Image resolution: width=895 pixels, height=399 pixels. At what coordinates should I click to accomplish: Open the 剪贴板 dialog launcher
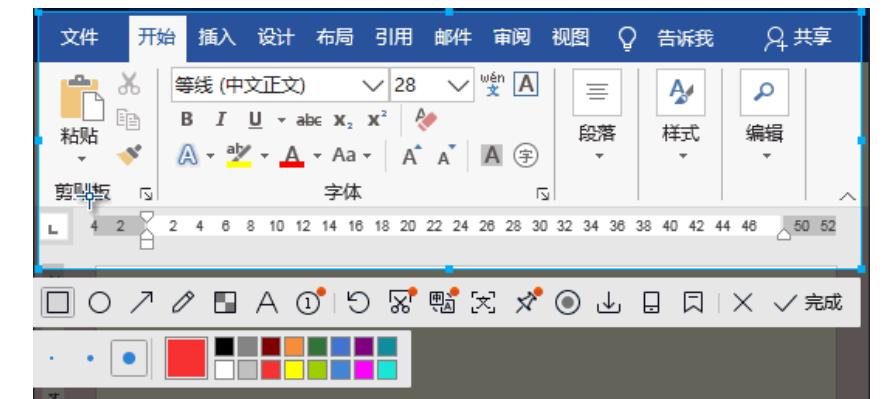click(x=146, y=195)
